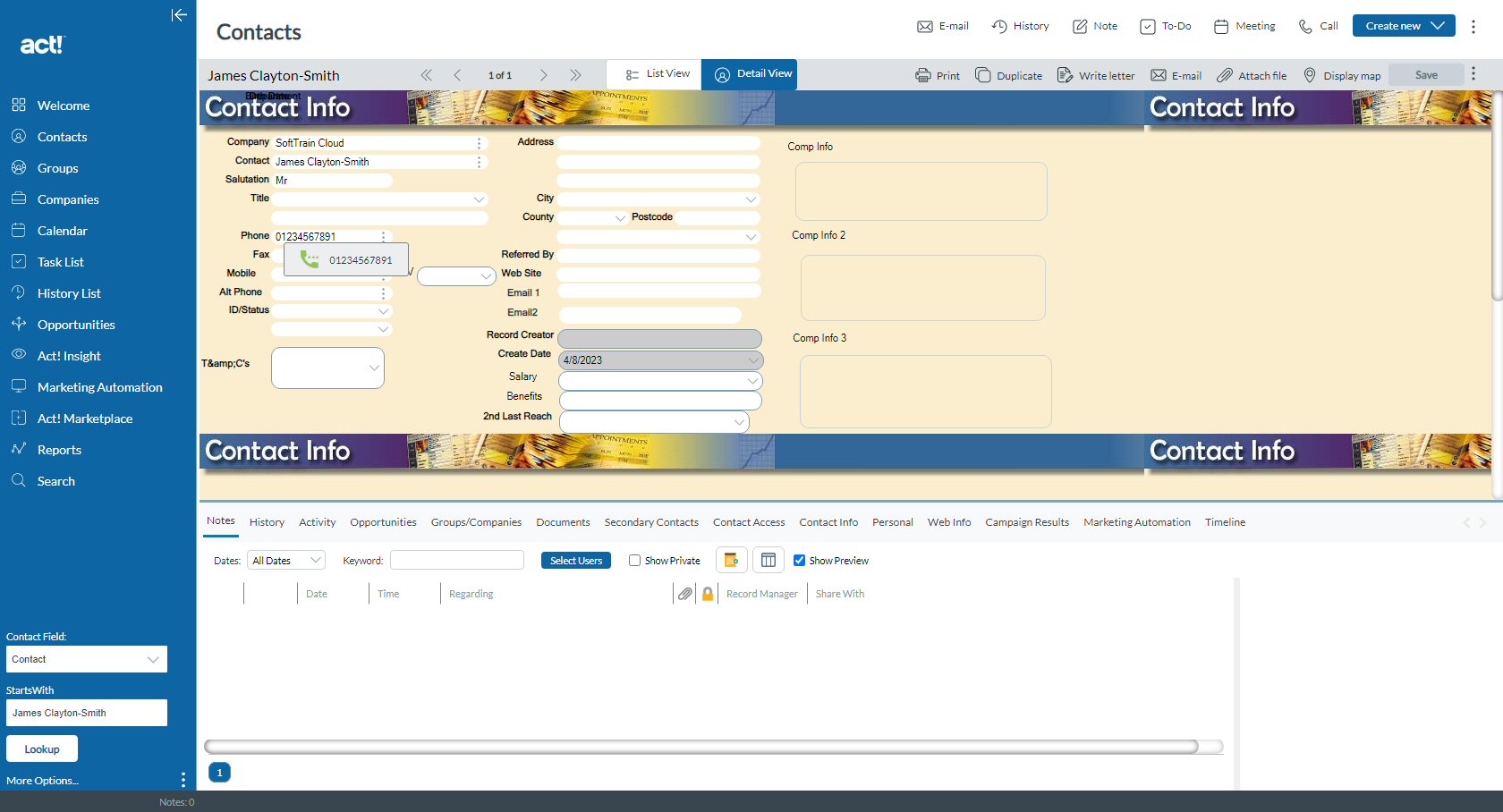
Task: Create a new Note
Action: (x=1095, y=26)
